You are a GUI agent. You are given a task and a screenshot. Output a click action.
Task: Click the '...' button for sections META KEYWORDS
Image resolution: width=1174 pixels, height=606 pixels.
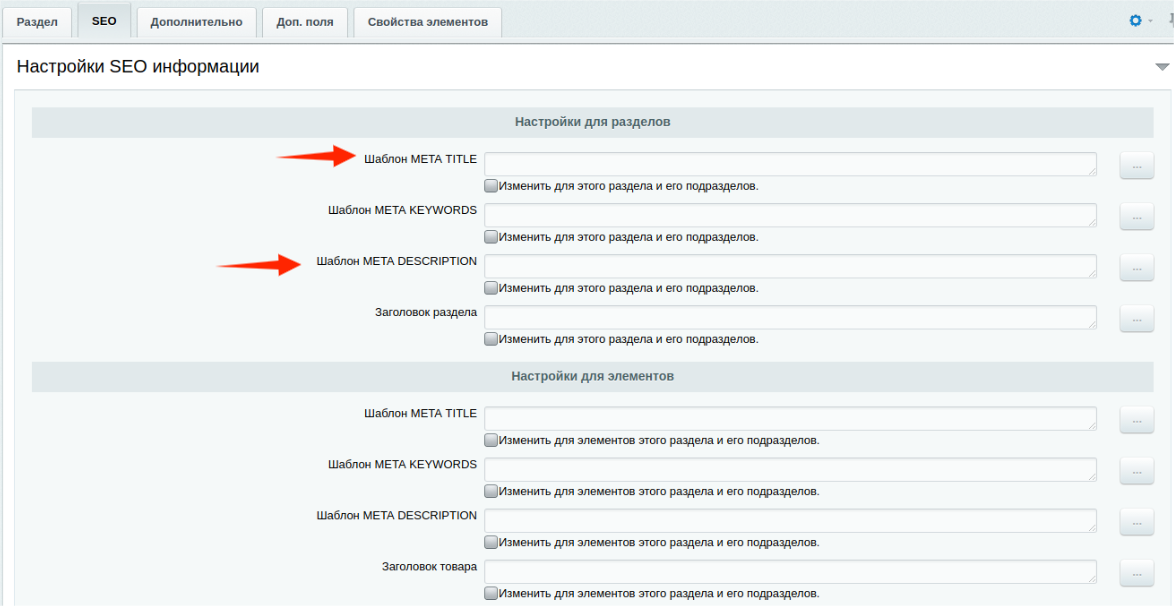(1136, 216)
